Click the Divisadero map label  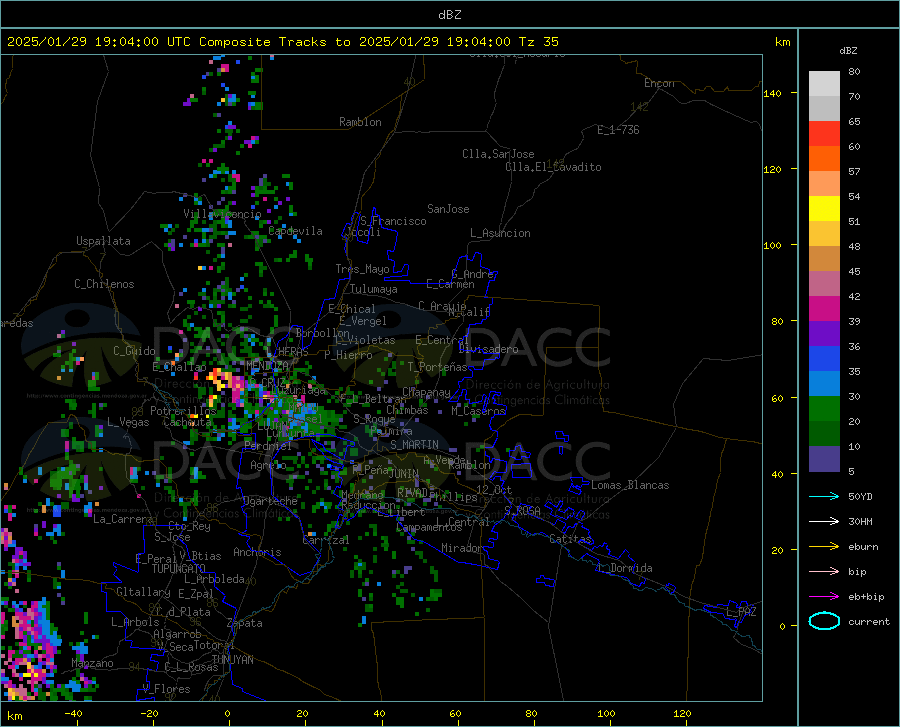point(488,349)
